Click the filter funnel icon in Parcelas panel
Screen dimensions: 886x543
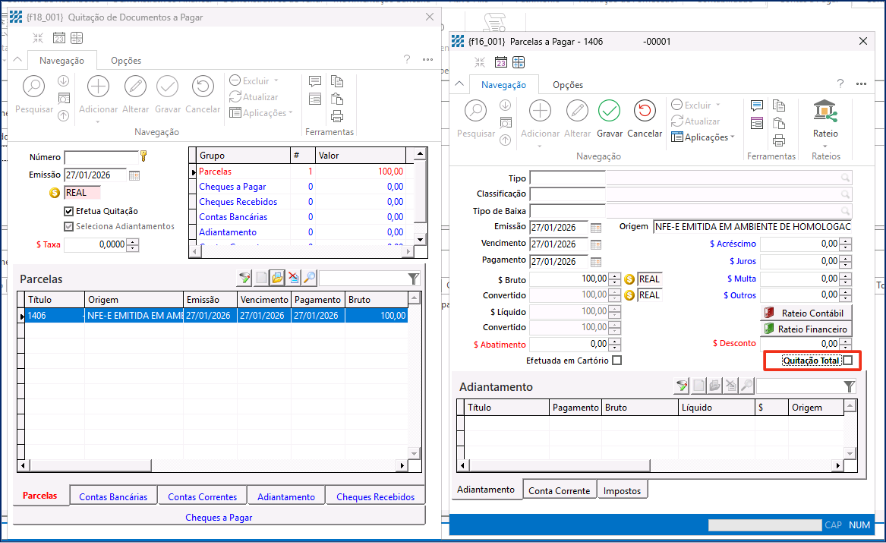click(x=413, y=278)
